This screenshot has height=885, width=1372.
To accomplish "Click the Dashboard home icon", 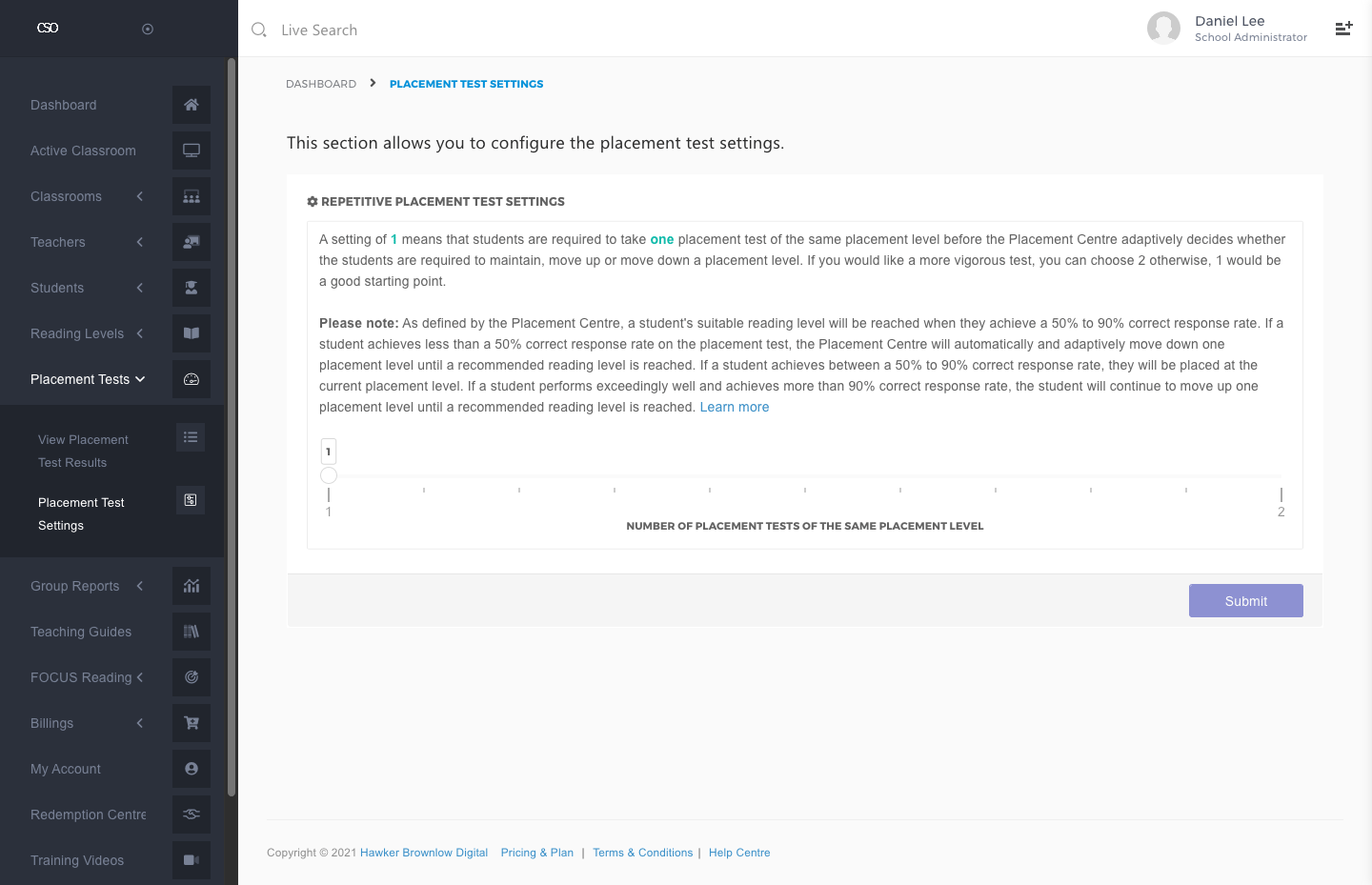I will 192,105.
